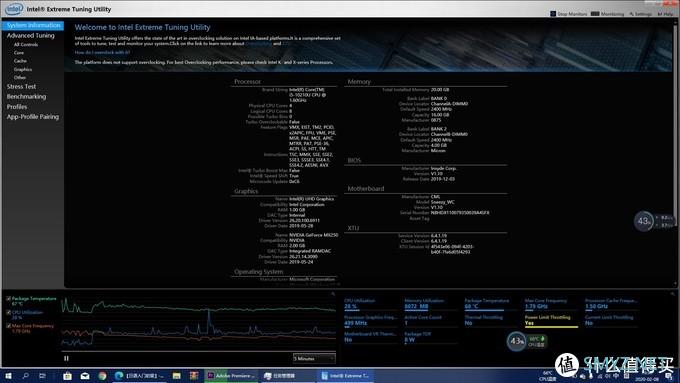Toggle the CPU Utilization graph checkbox

point(9,312)
